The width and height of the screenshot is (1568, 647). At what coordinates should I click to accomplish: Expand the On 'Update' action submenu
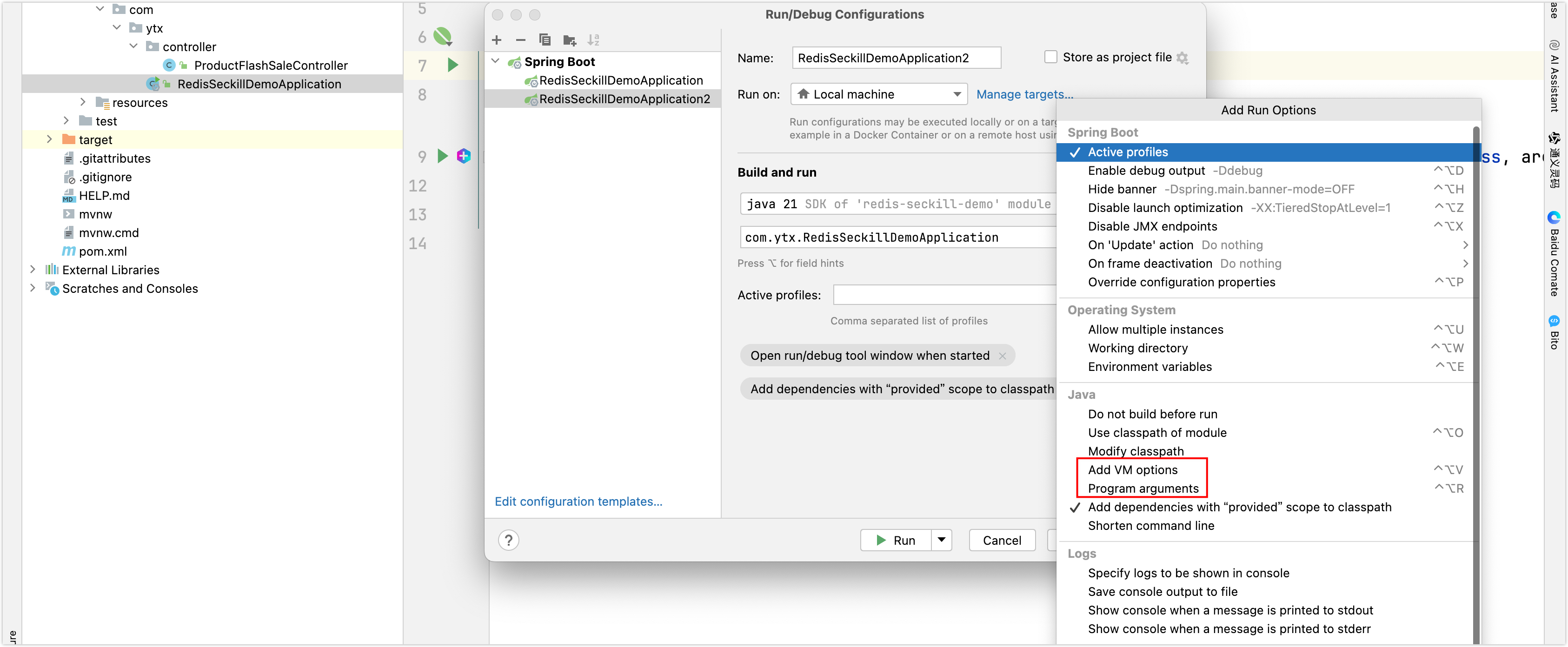coord(1466,244)
